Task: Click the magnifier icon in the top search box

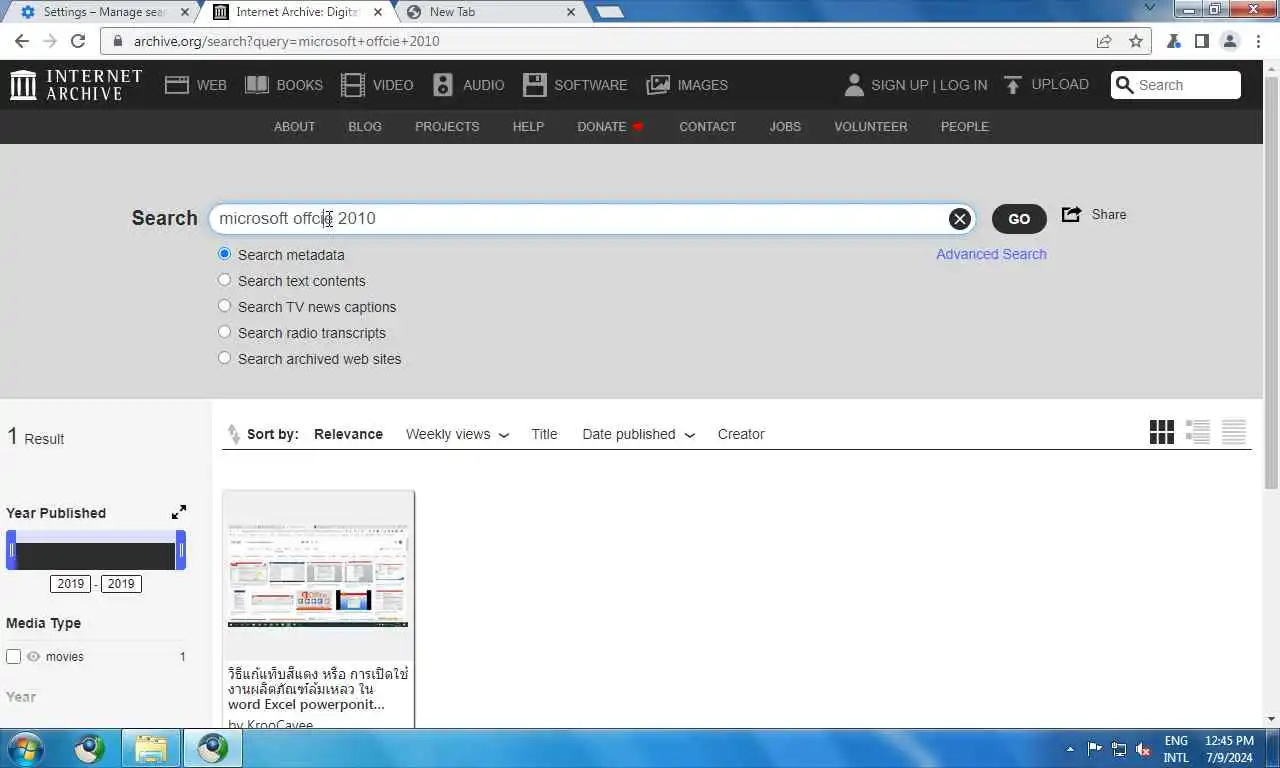Action: (1125, 85)
